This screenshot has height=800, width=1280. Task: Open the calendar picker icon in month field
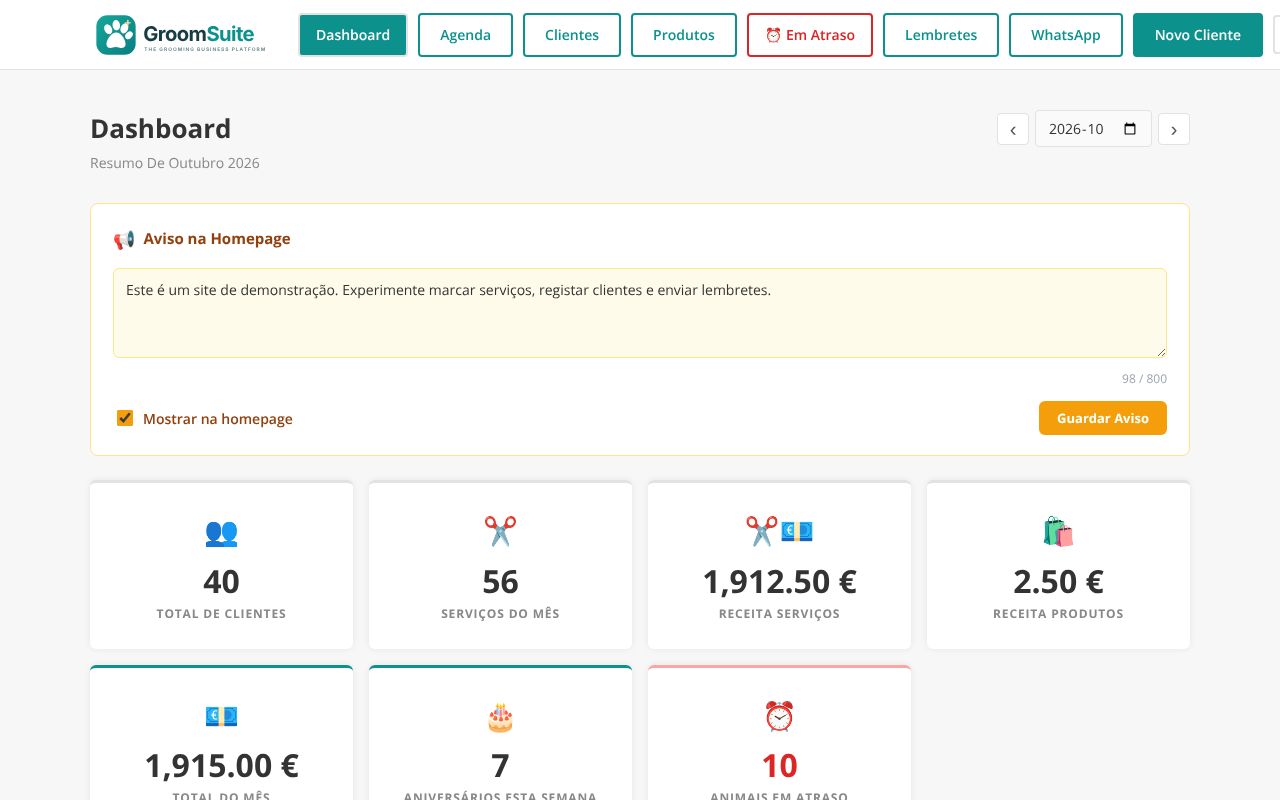tap(1131, 129)
